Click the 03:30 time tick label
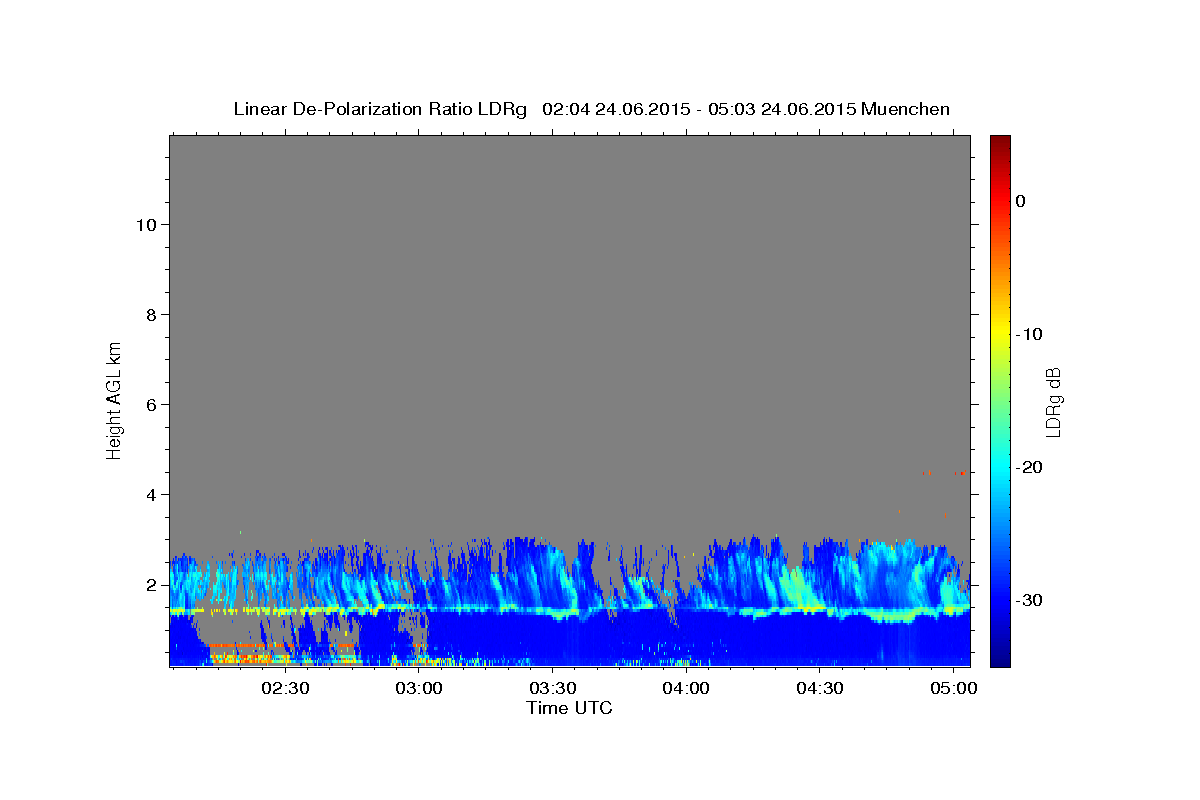1200x800 pixels. coord(553,688)
